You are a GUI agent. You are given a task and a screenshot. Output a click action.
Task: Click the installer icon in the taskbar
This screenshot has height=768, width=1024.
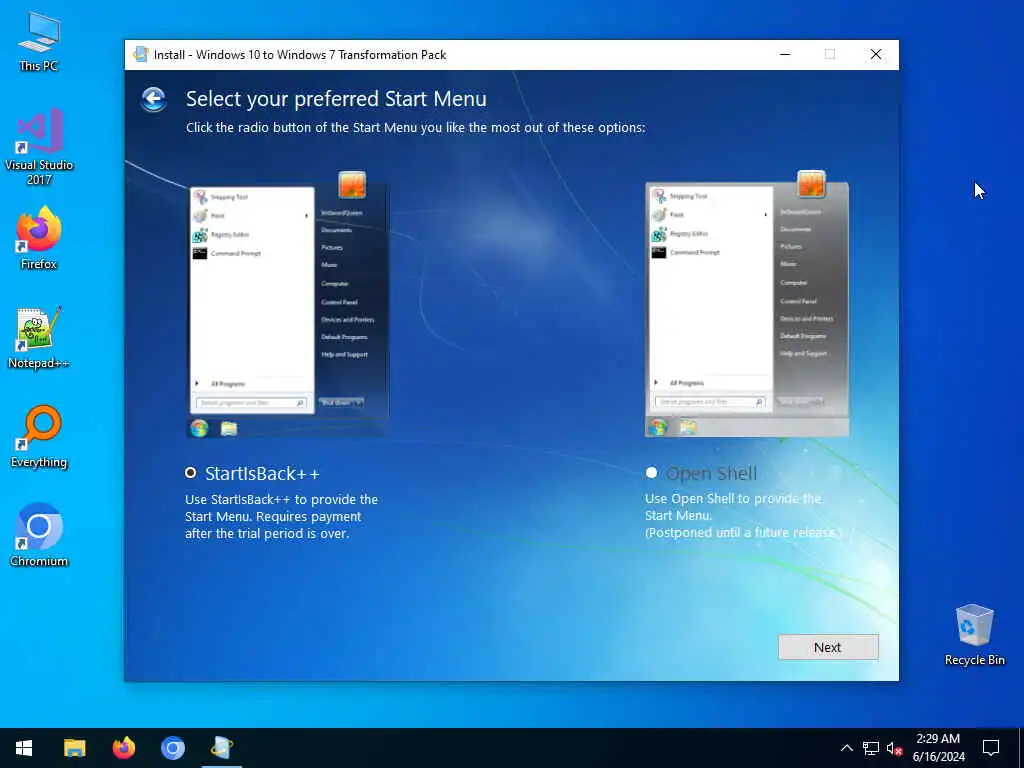(222, 748)
